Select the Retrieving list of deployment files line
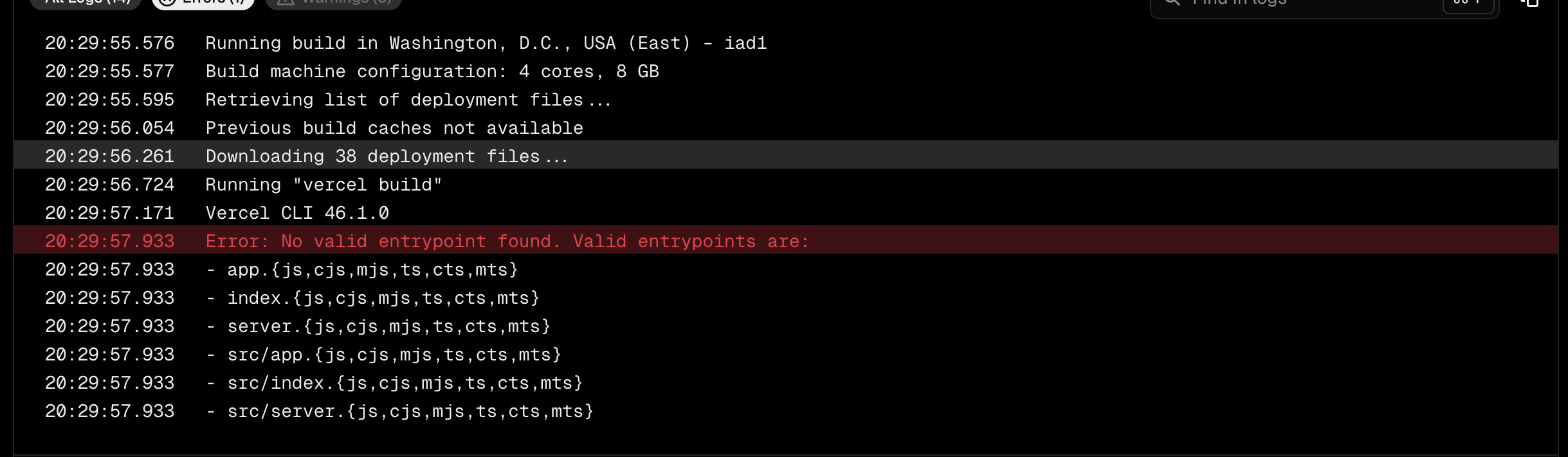1568x457 pixels. pyautogui.click(x=785, y=100)
